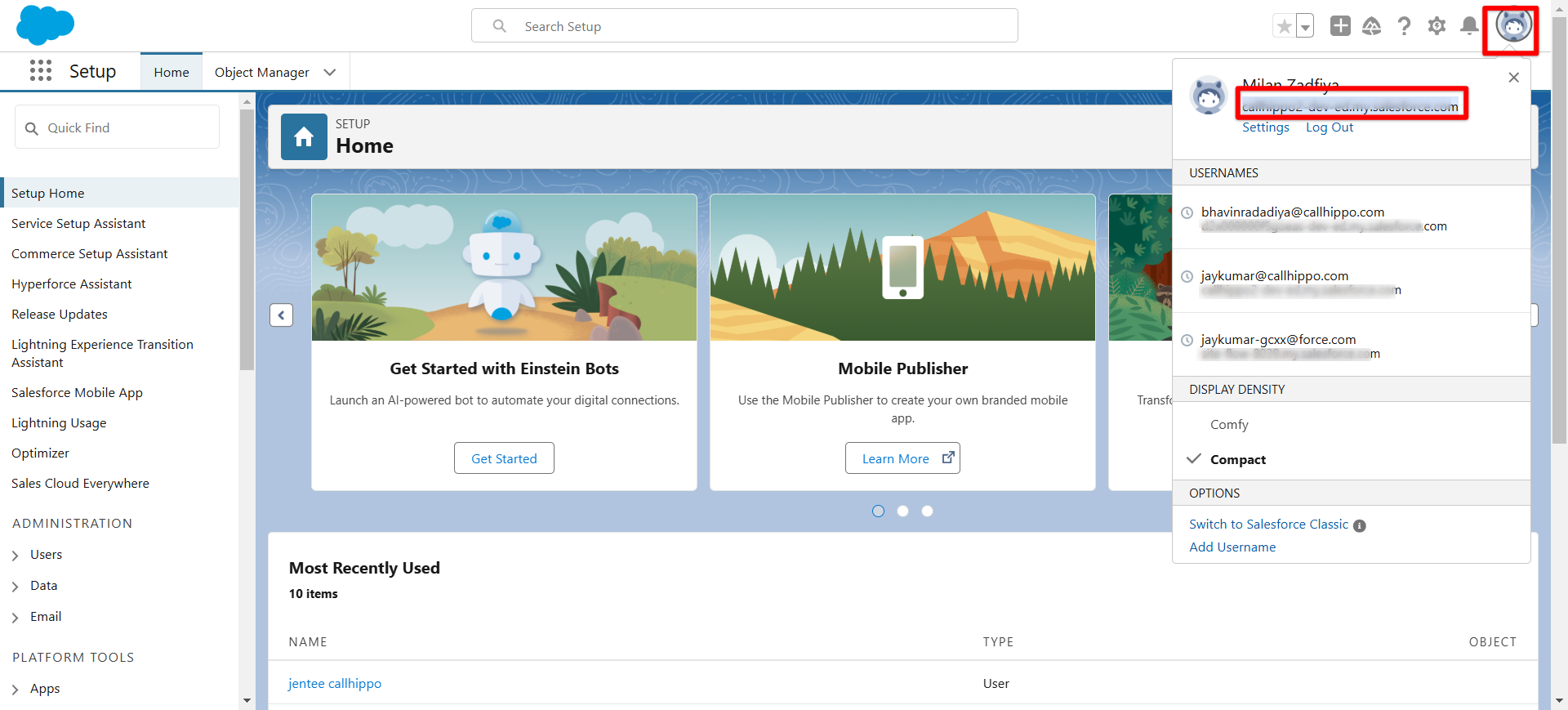Click the sidebar scrollbar thumb
The height and width of the screenshot is (710, 1568).
247,239
